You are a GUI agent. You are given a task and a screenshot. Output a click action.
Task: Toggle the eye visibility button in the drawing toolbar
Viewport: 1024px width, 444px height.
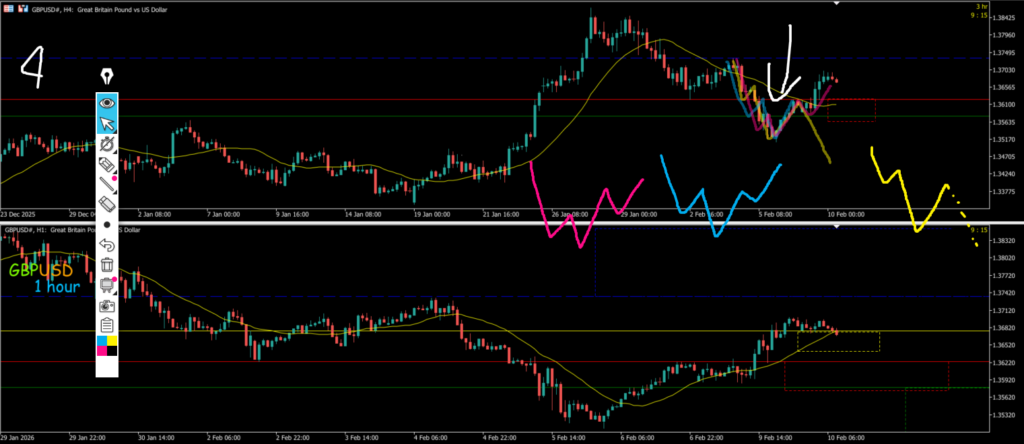(107, 103)
